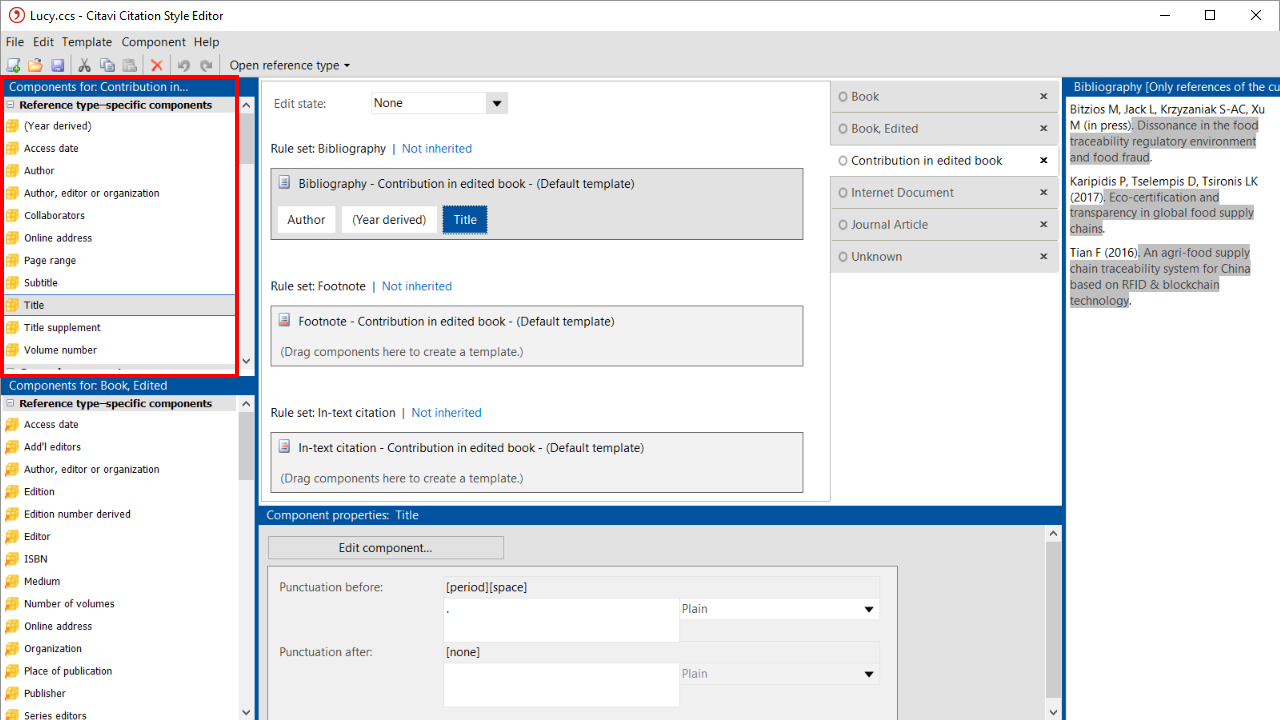Click the Undo arrow toolbar icon
Image resolution: width=1280 pixels, height=720 pixels.
(184, 65)
